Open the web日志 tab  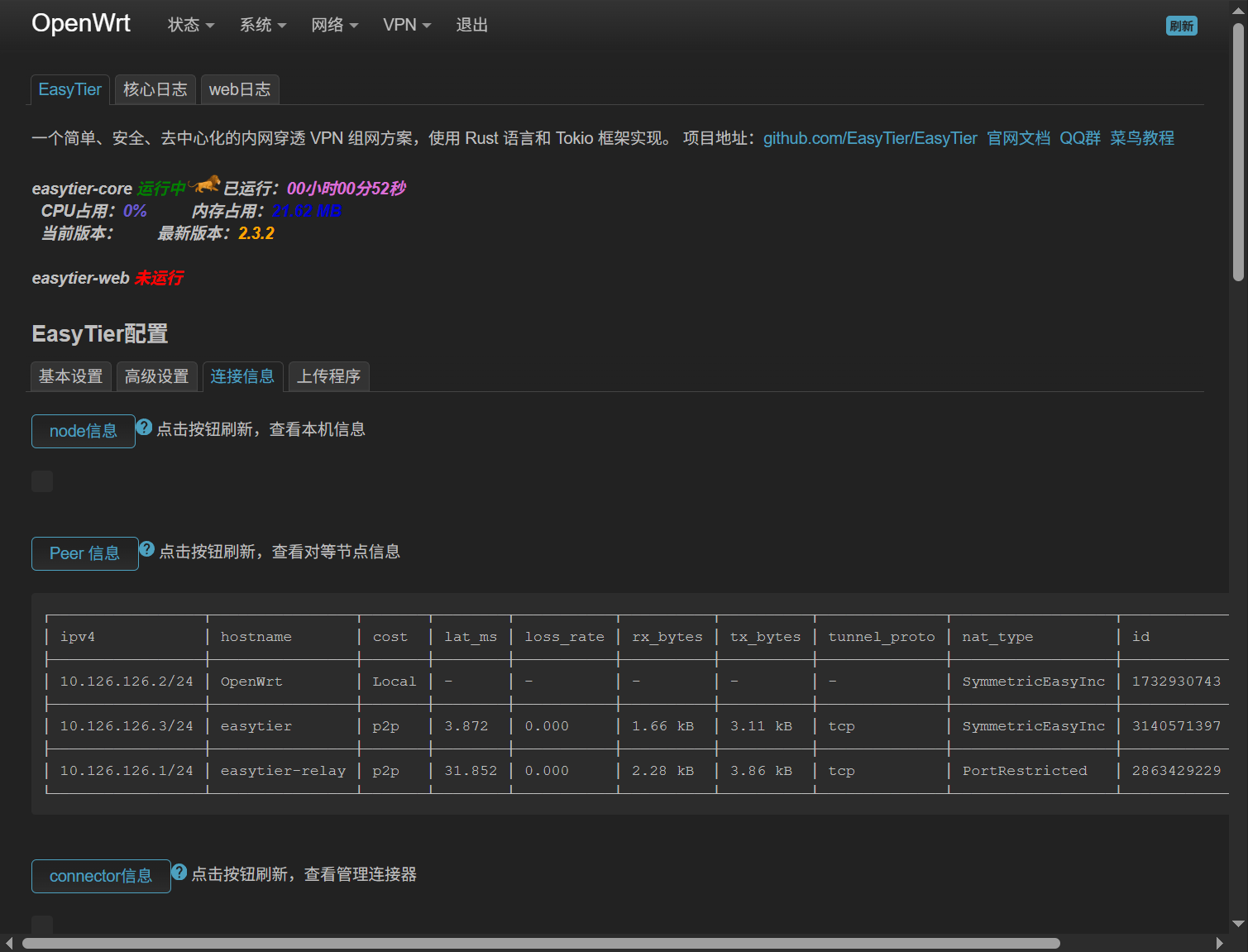(x=240, y=89)
